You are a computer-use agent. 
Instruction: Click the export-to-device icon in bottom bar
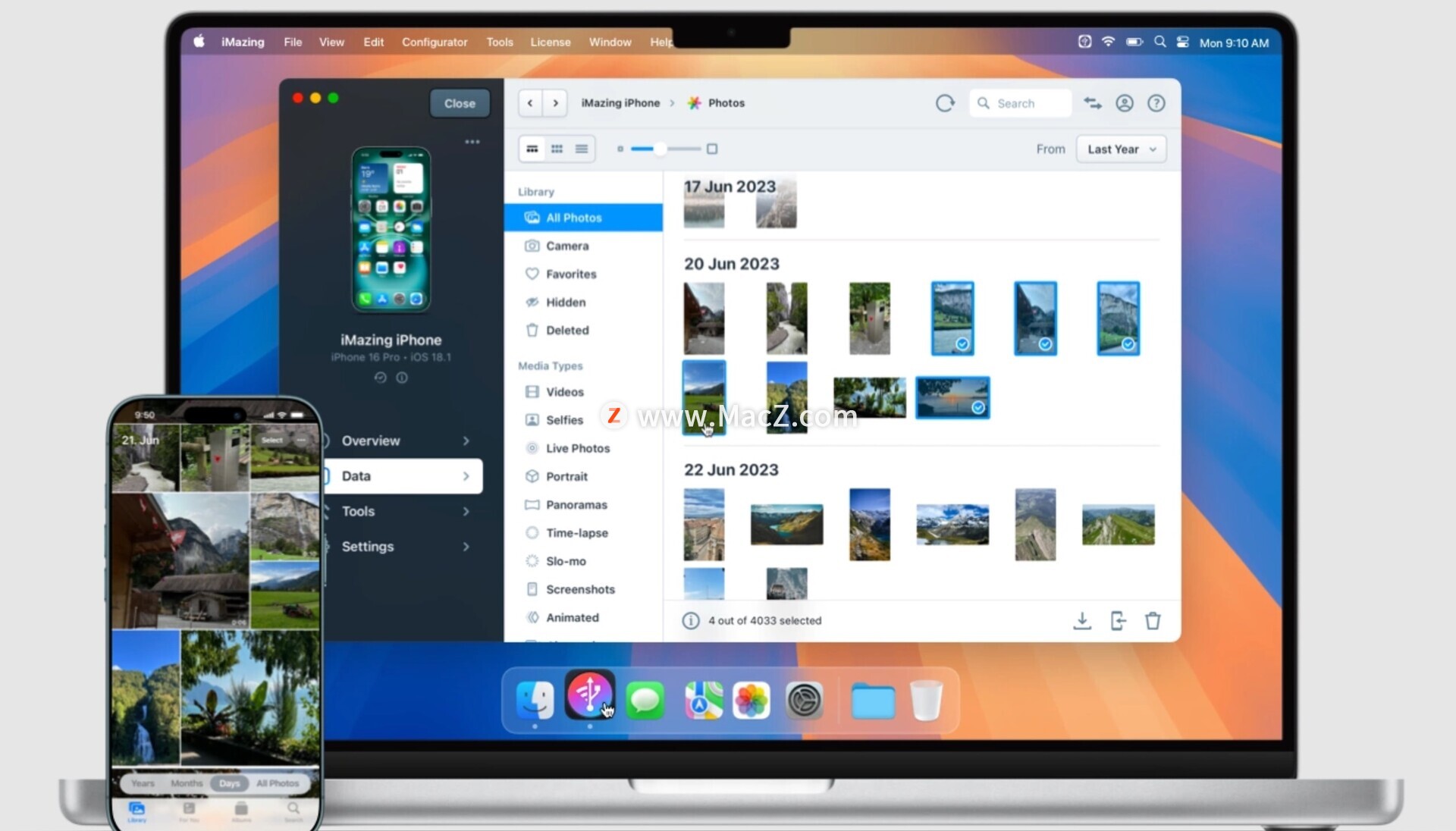point(1118,621)
